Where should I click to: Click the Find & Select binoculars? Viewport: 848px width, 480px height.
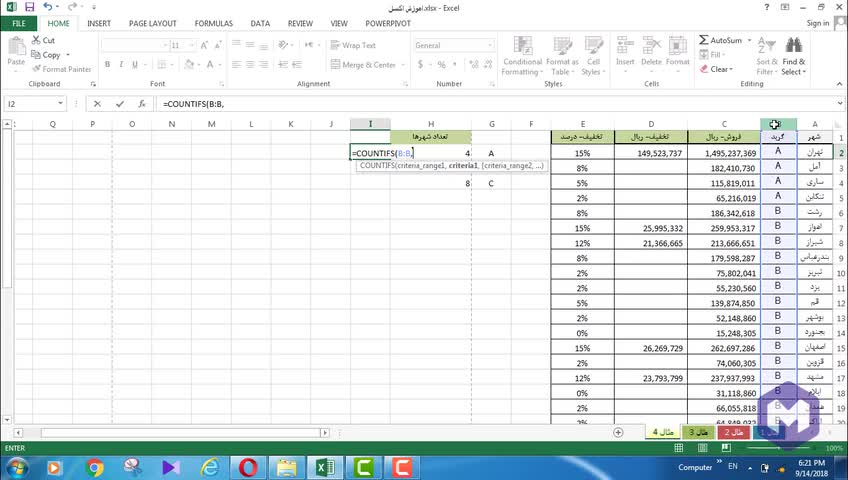(x=793, y=45)
